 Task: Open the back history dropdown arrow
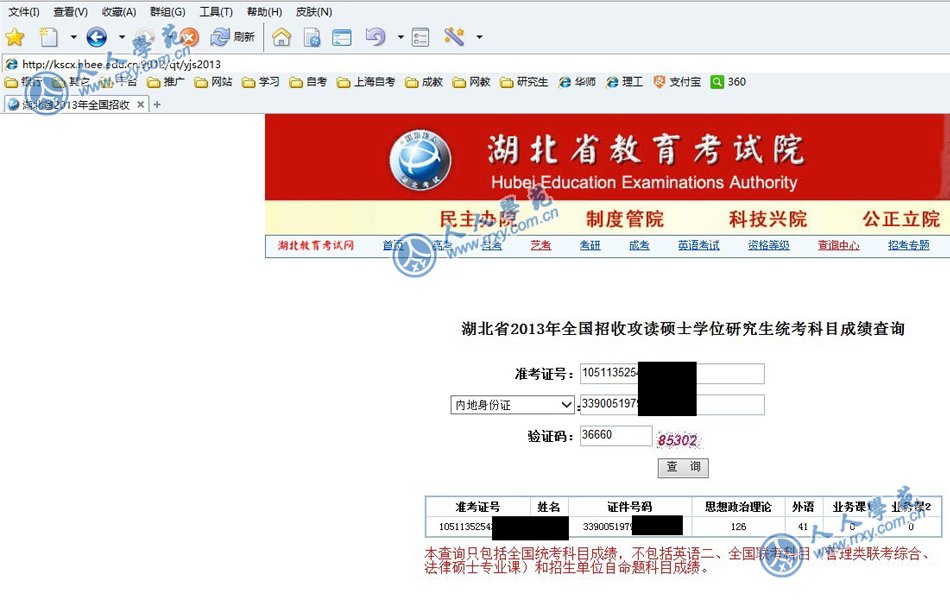click(x=122, y=38)
